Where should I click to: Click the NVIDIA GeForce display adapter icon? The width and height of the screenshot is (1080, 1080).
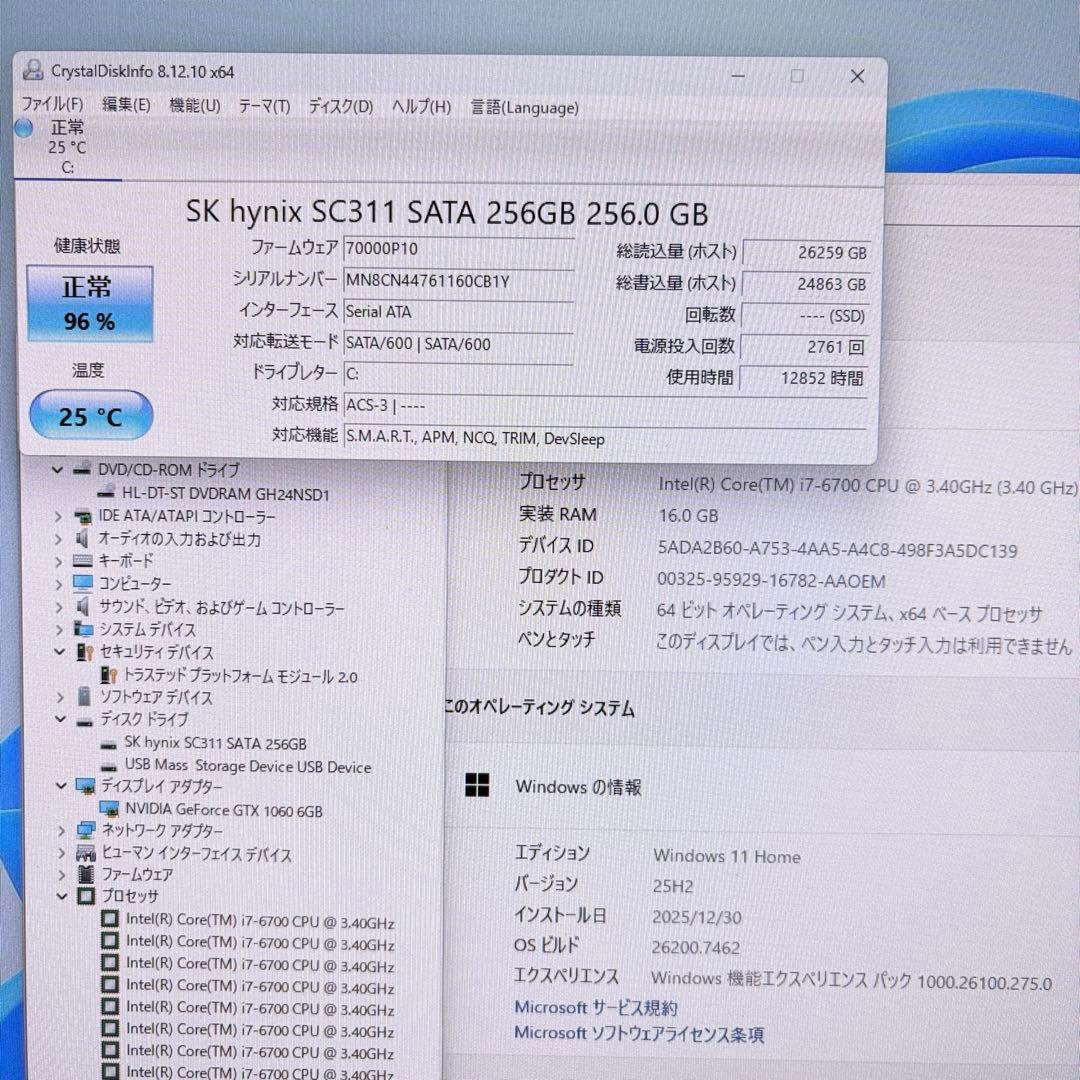110,809
